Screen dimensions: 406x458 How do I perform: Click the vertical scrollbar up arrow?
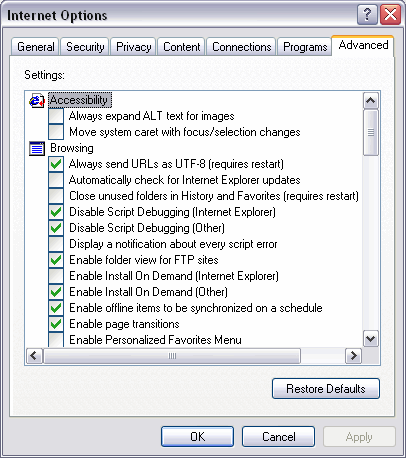371,101
